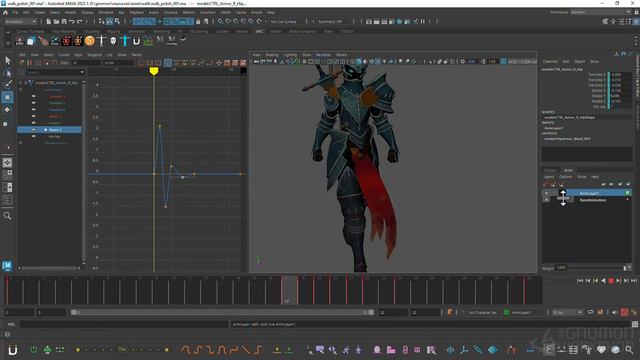The image size is (640, 360).
Task: Open the No Character Set dropdown
Action: pyautogui.click(x=482, y=312)
